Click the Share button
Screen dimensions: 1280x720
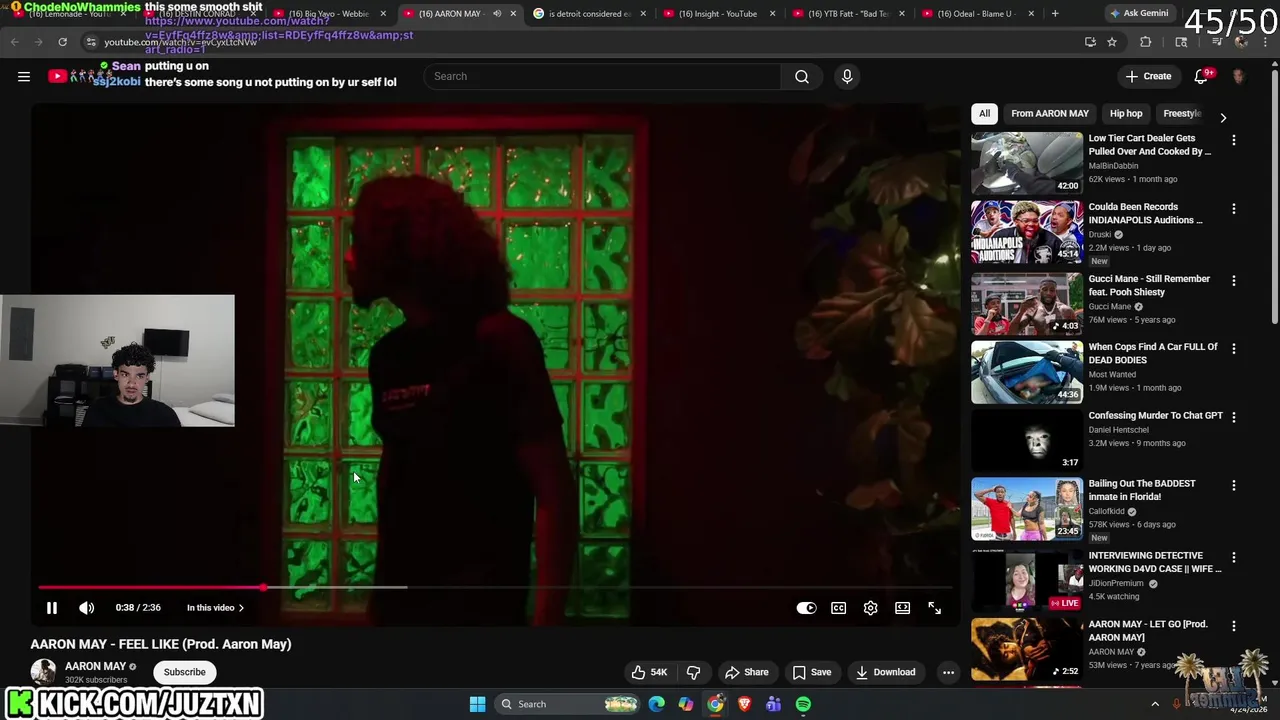(746, 672)
